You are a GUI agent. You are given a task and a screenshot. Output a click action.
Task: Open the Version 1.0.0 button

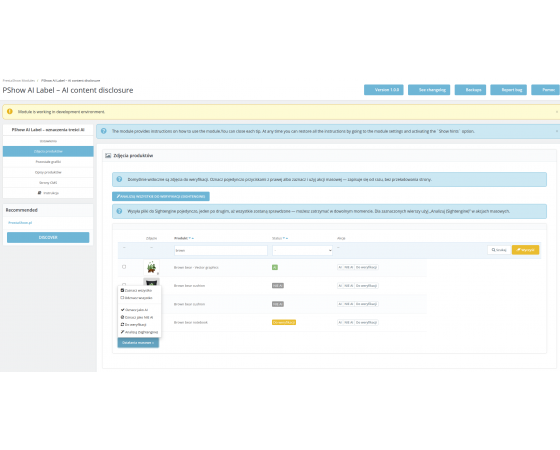[384, 90]
